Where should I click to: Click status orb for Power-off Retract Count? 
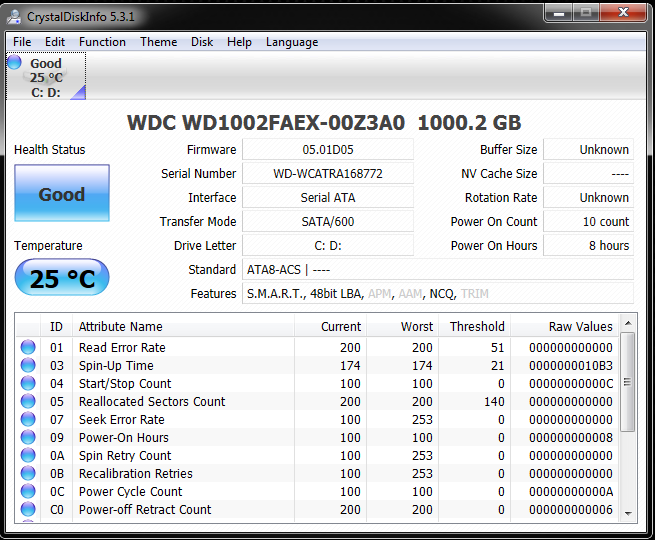(28, 509)
